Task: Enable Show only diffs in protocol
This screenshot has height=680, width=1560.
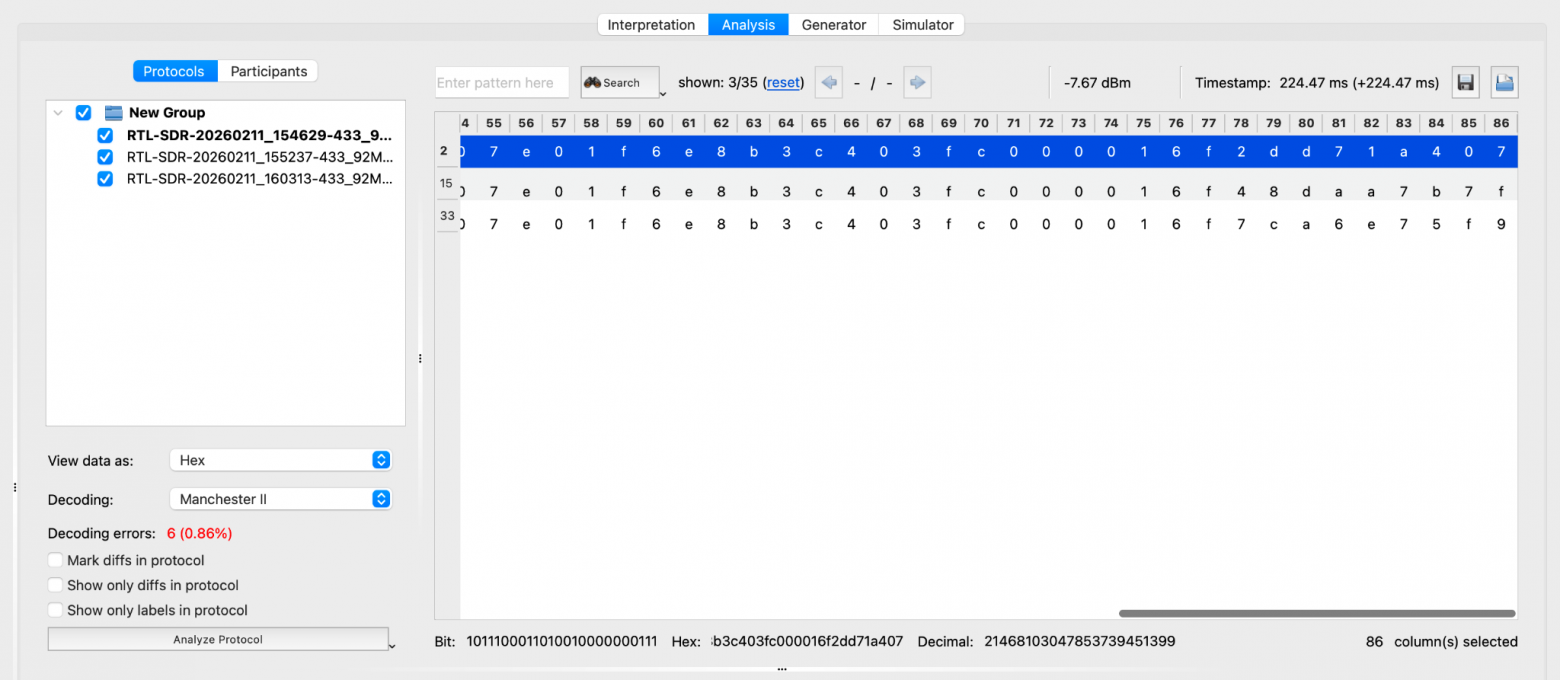Action: pos(56,585)
